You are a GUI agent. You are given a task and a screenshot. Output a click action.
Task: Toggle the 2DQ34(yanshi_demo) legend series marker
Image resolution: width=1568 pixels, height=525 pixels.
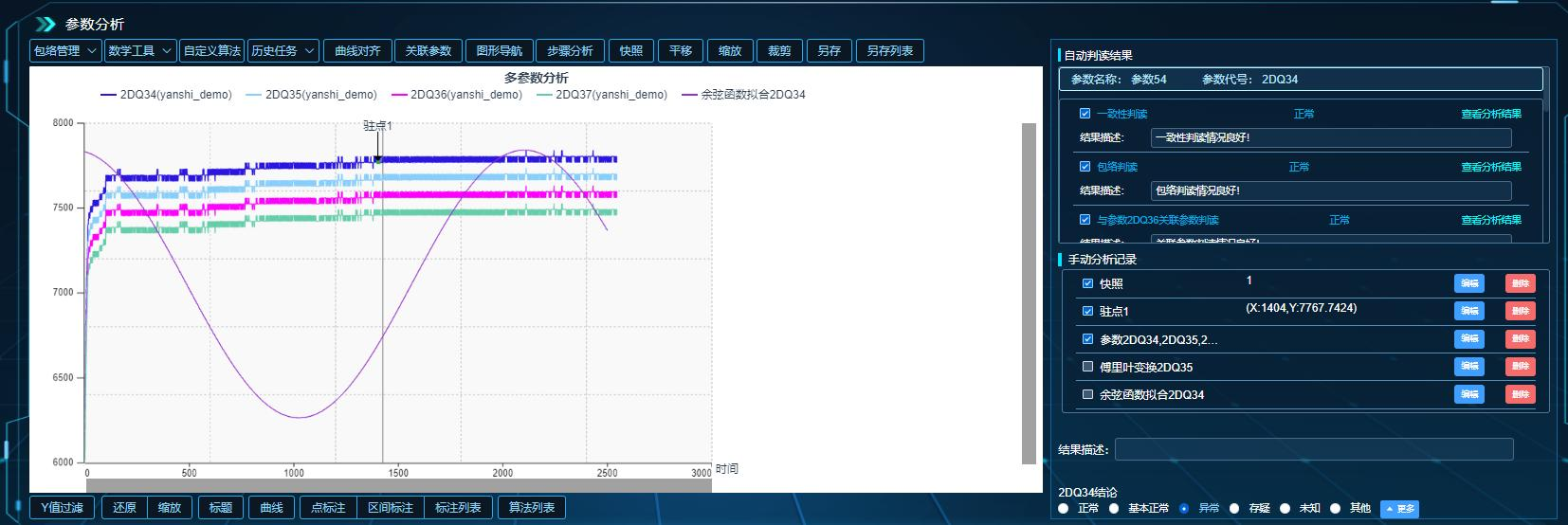click(x=108, y=95)
